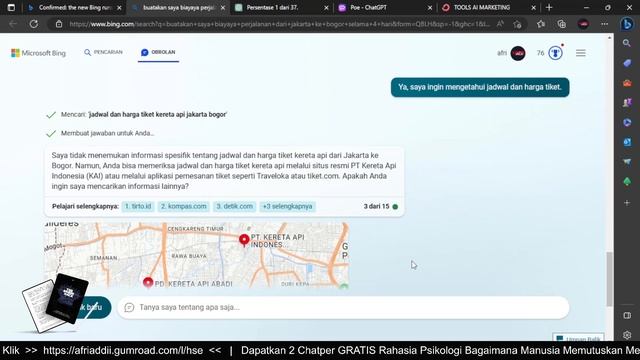Open browser Collections icon
The height and width of the screenshot is (360, 640).
(x=562, y=24)
